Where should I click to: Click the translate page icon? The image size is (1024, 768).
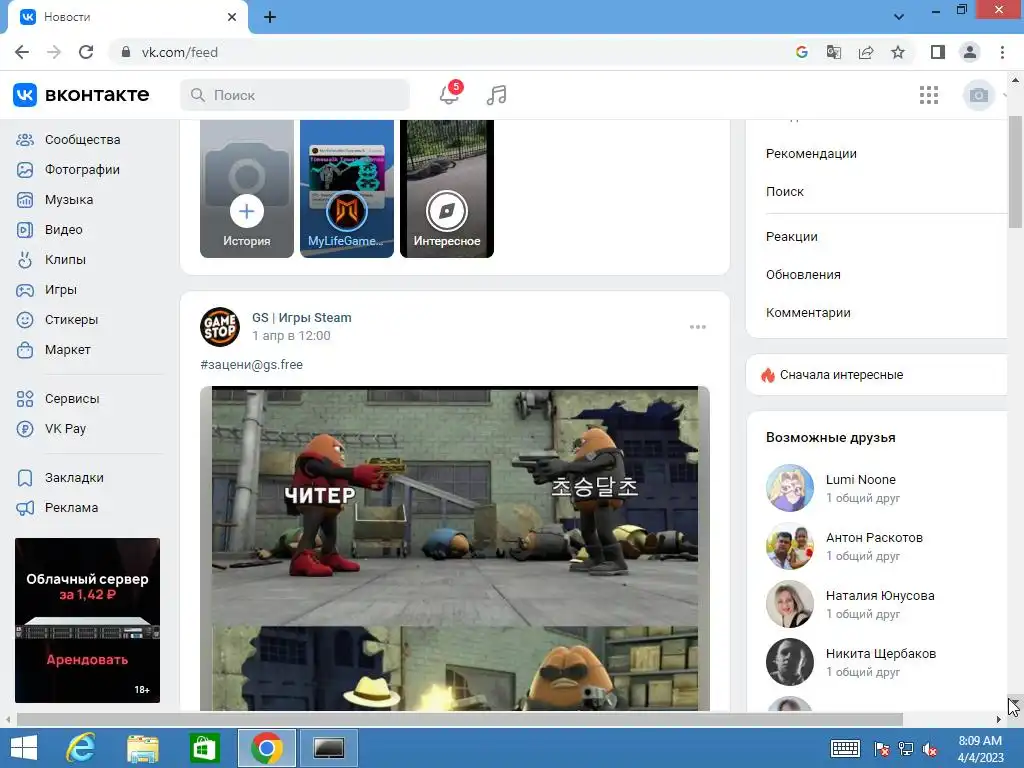point(833,52)
